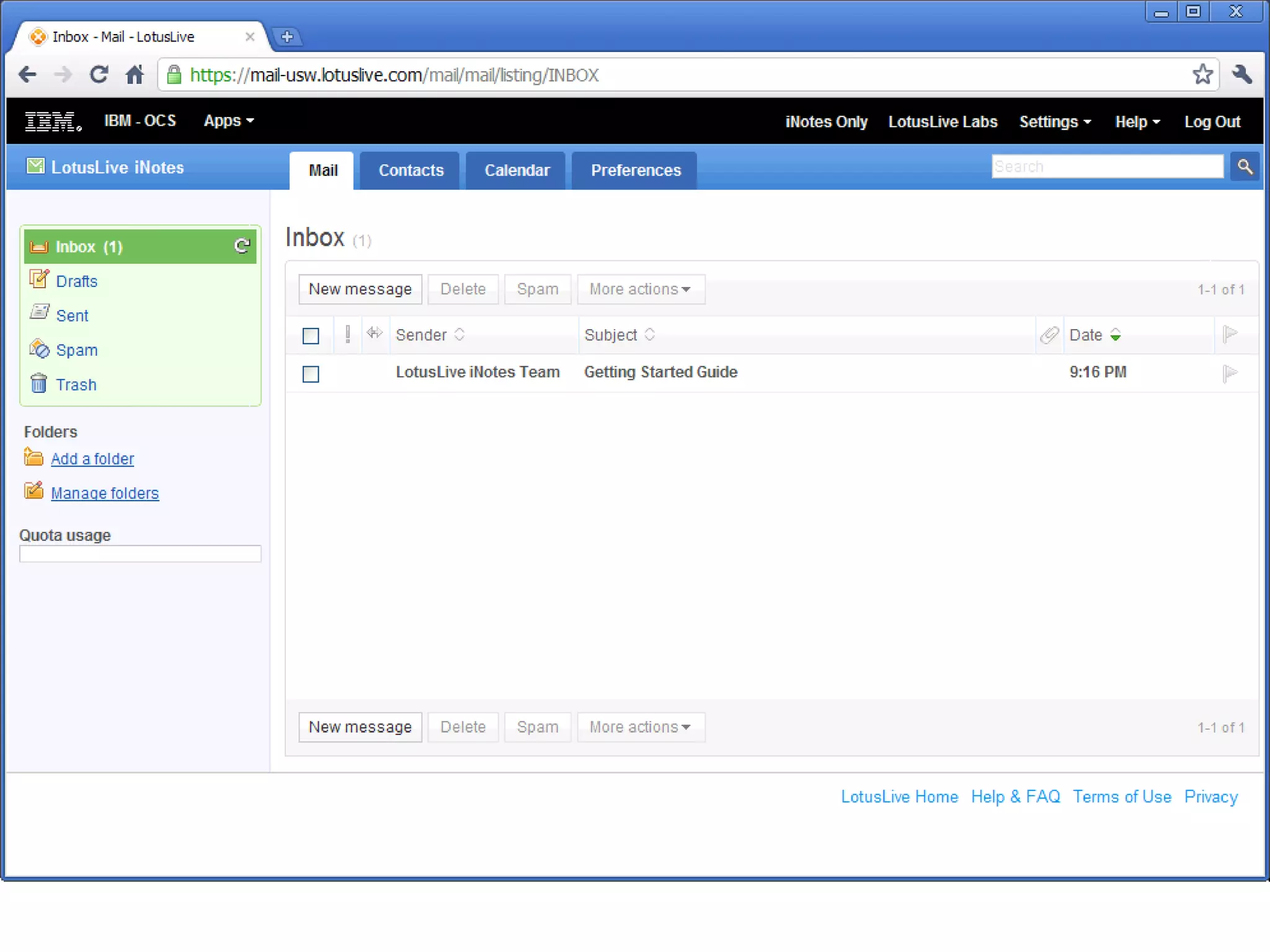Flag the Getting Started Guide message

(x=1230, y=372)
